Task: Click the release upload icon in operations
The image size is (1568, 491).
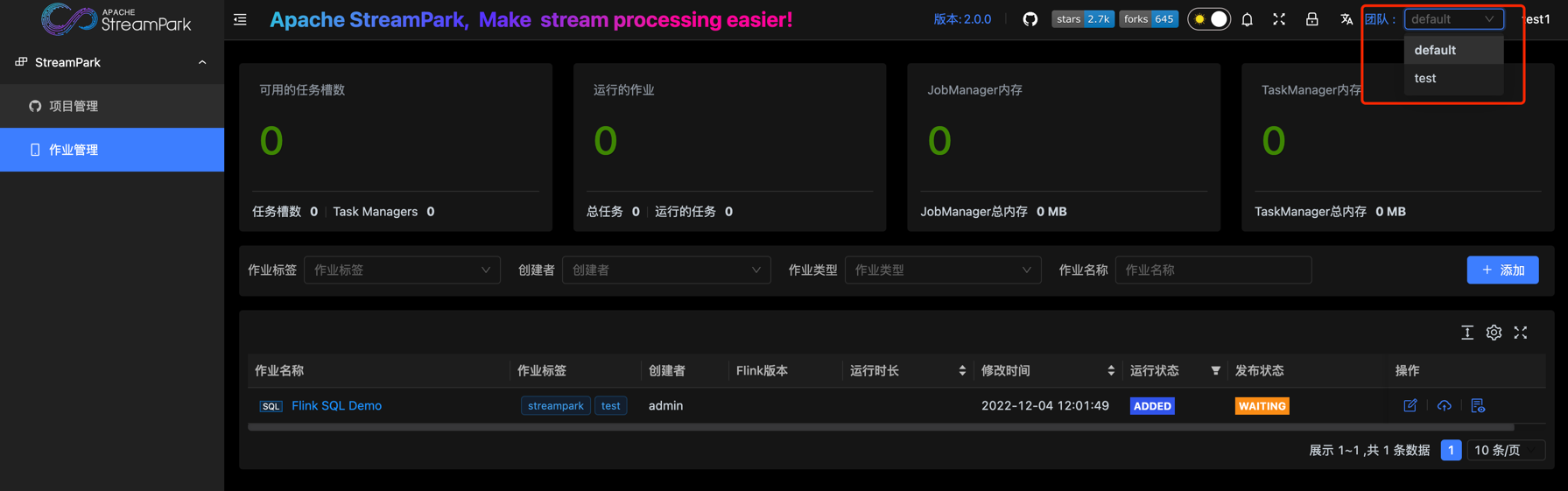Action: pos(1444,405)
